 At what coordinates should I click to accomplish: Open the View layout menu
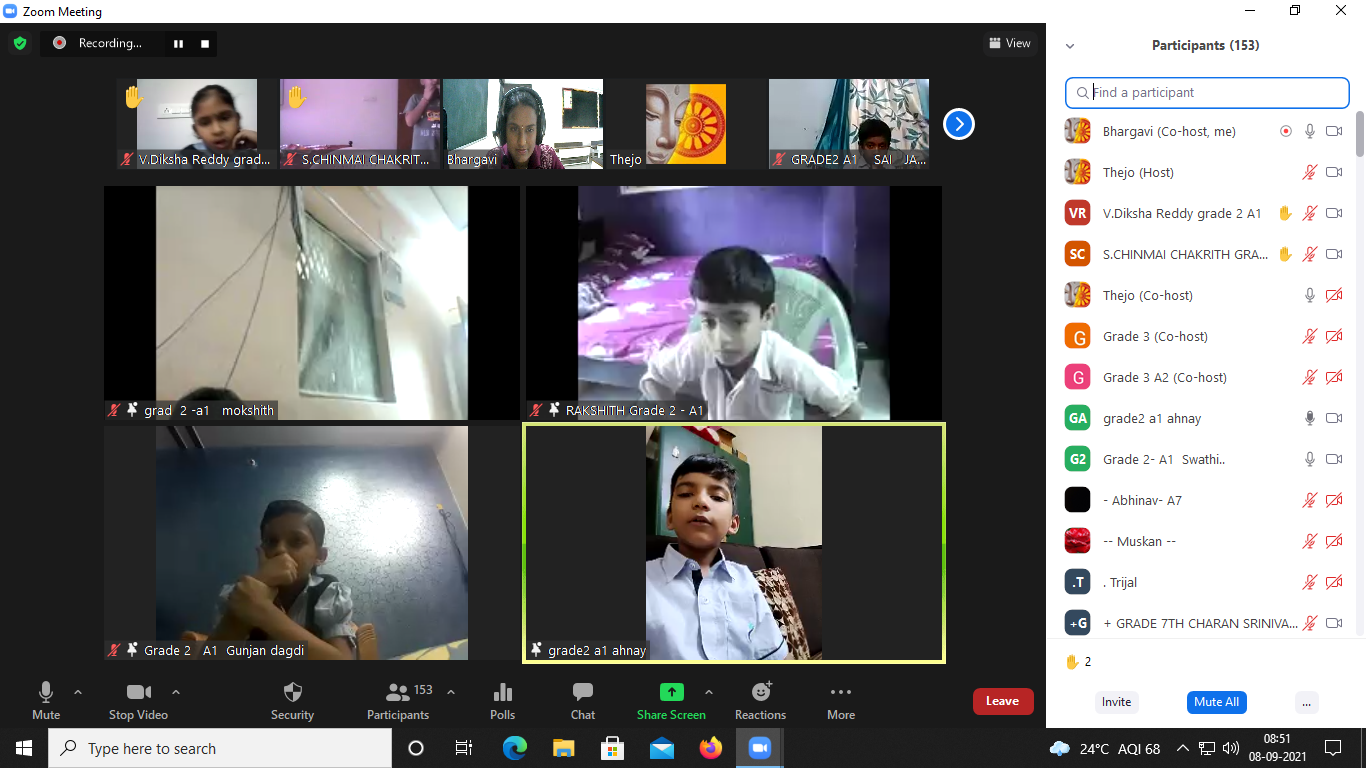click(x=1009, y=43)
